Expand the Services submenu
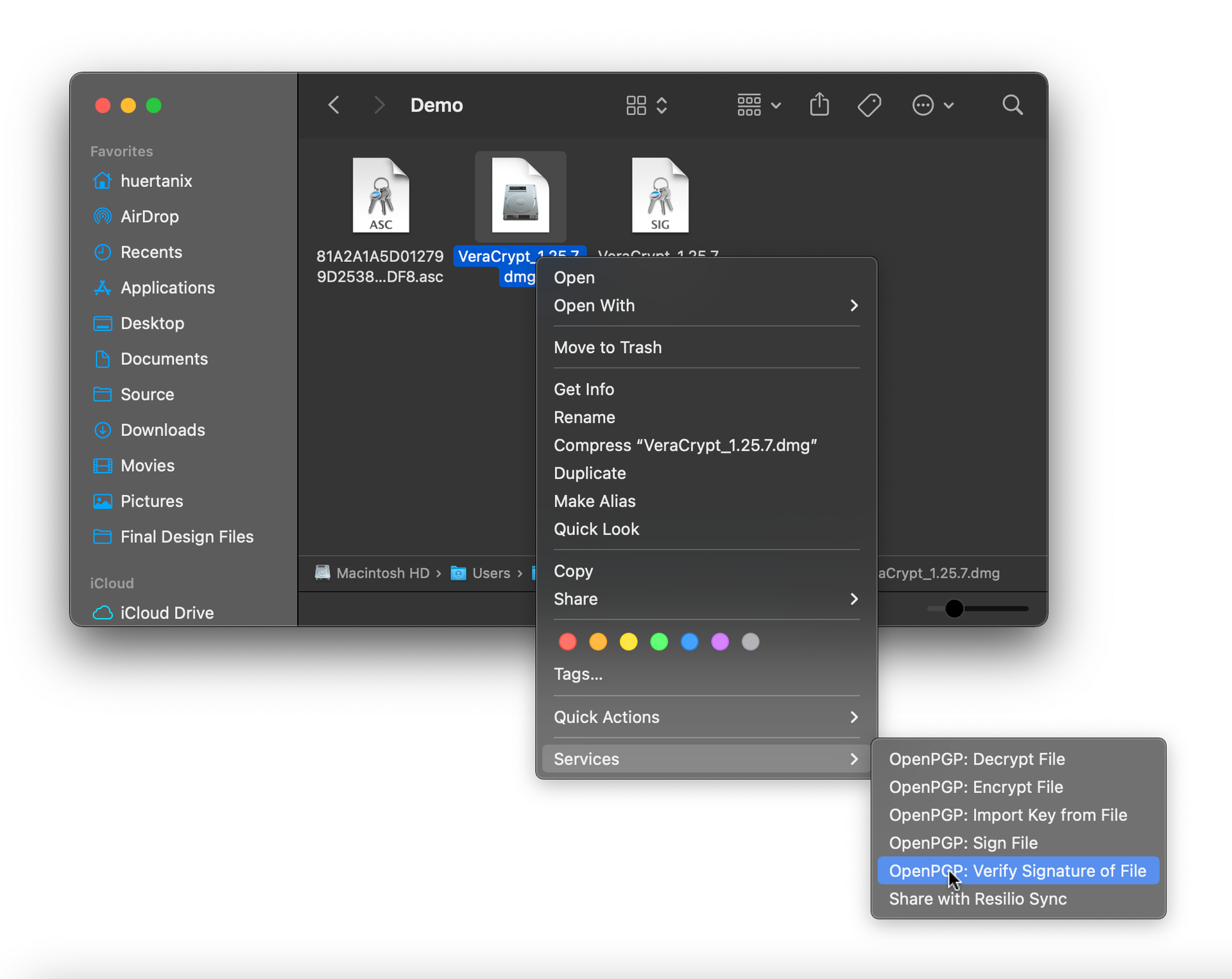The height and width of the screenshot is (979, 1232). point(706,759)
